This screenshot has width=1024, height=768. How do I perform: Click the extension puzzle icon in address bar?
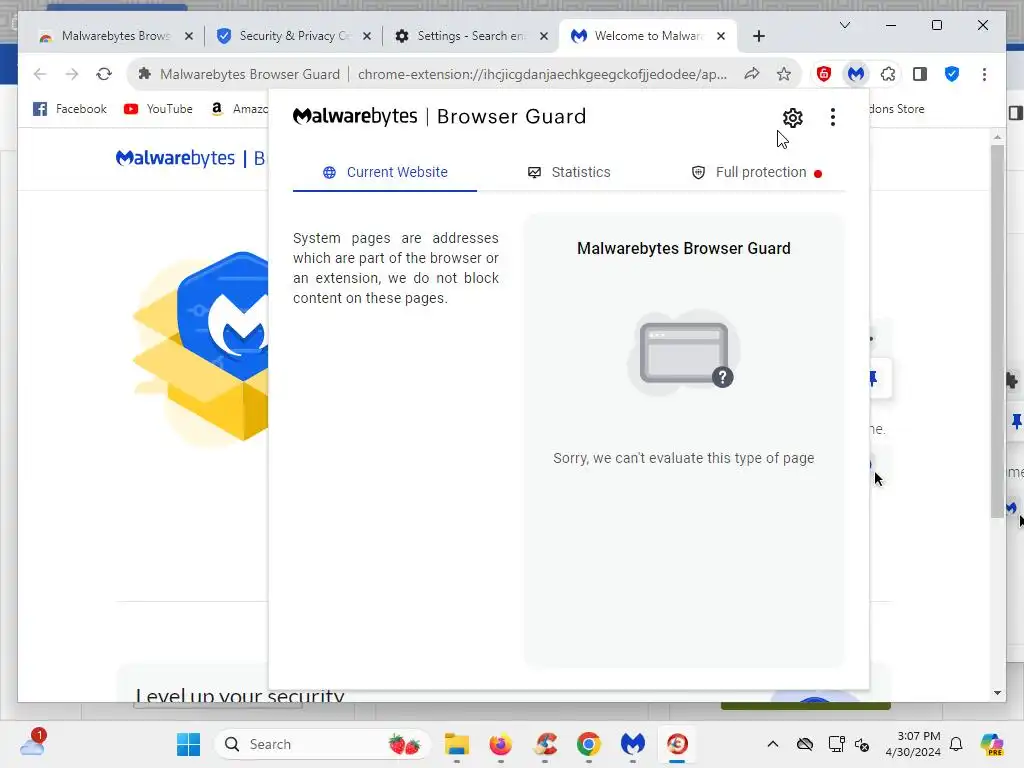point(144,74)
